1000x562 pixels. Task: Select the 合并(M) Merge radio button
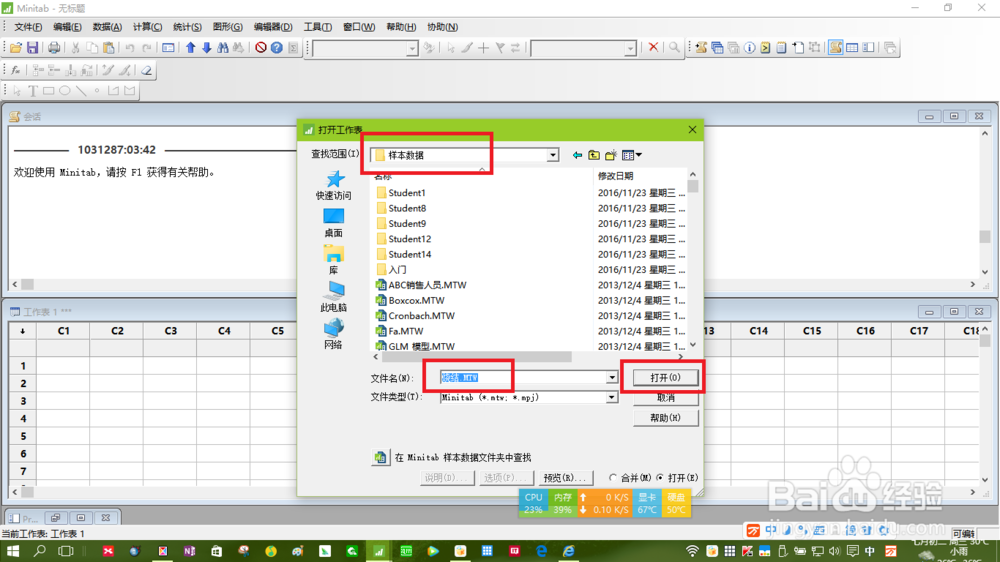pos(613,477)
